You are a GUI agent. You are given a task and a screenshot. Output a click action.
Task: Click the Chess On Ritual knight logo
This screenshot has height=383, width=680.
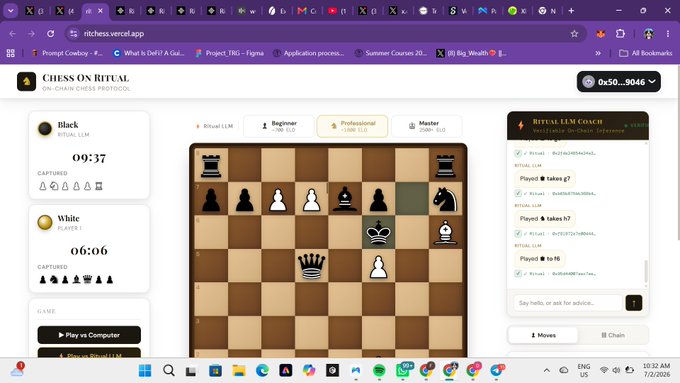pos(26,82)
